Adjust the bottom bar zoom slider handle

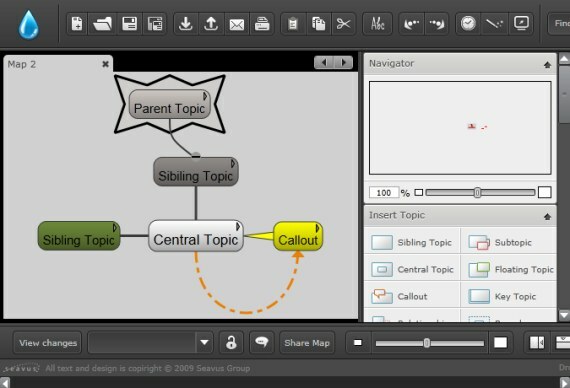point(427,343)
